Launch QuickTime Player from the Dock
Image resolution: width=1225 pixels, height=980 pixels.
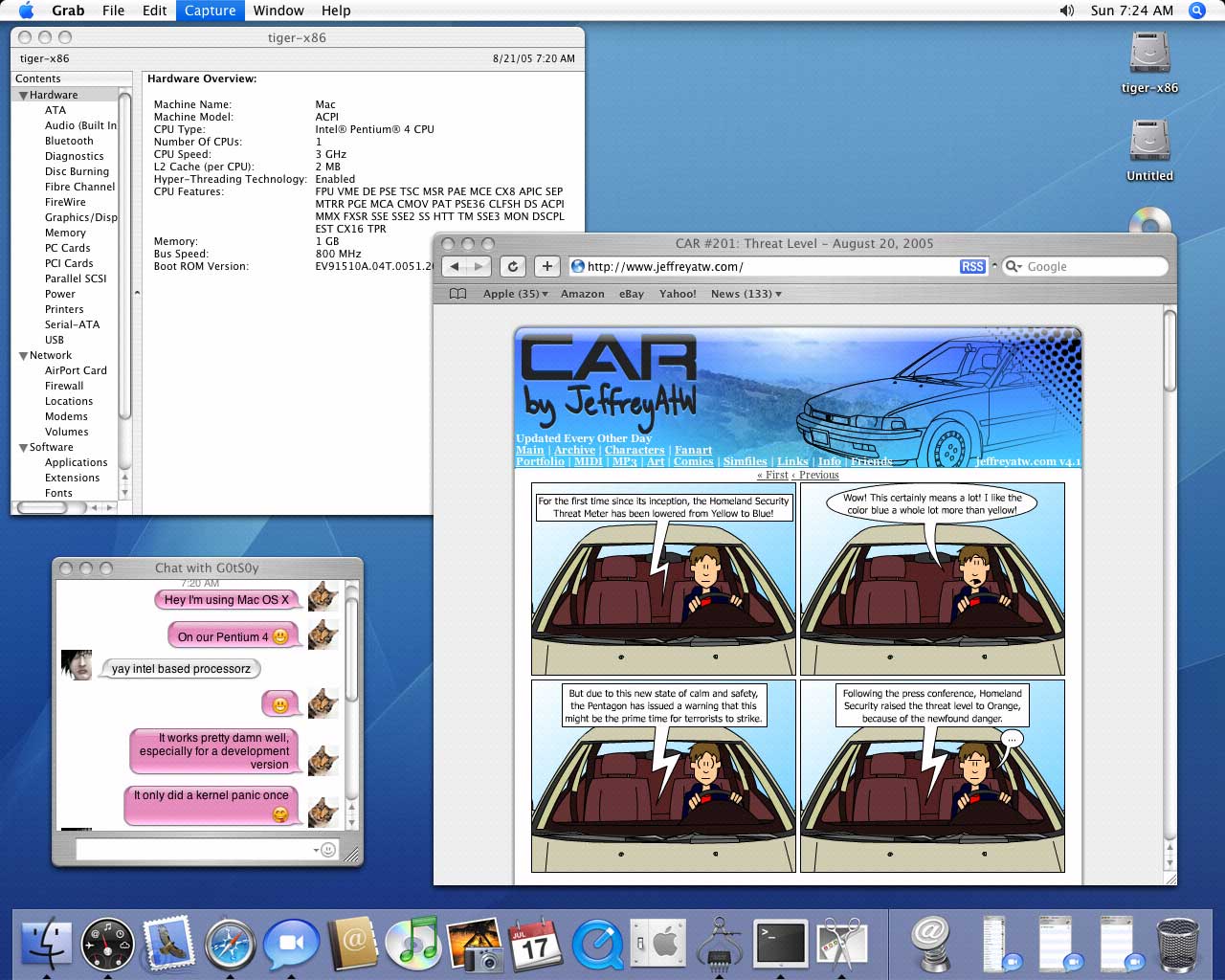[x=597, y=943]
